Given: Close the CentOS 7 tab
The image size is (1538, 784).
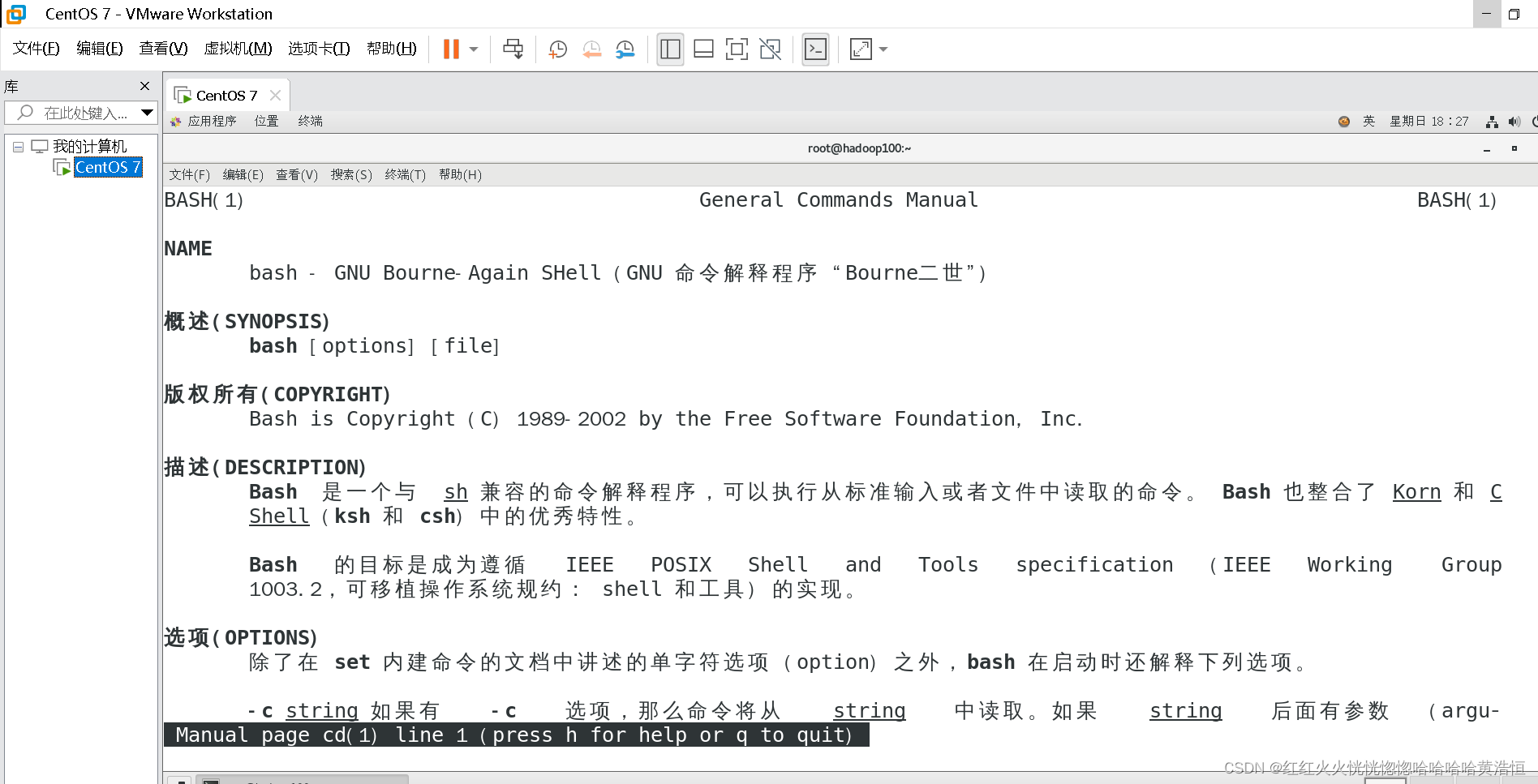Looking at the screenshot, I should 275,96.
